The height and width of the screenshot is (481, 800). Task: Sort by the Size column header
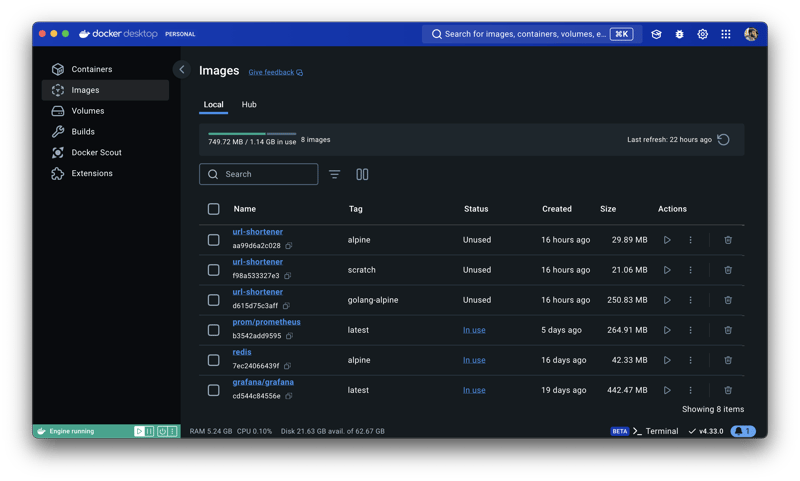608,209
